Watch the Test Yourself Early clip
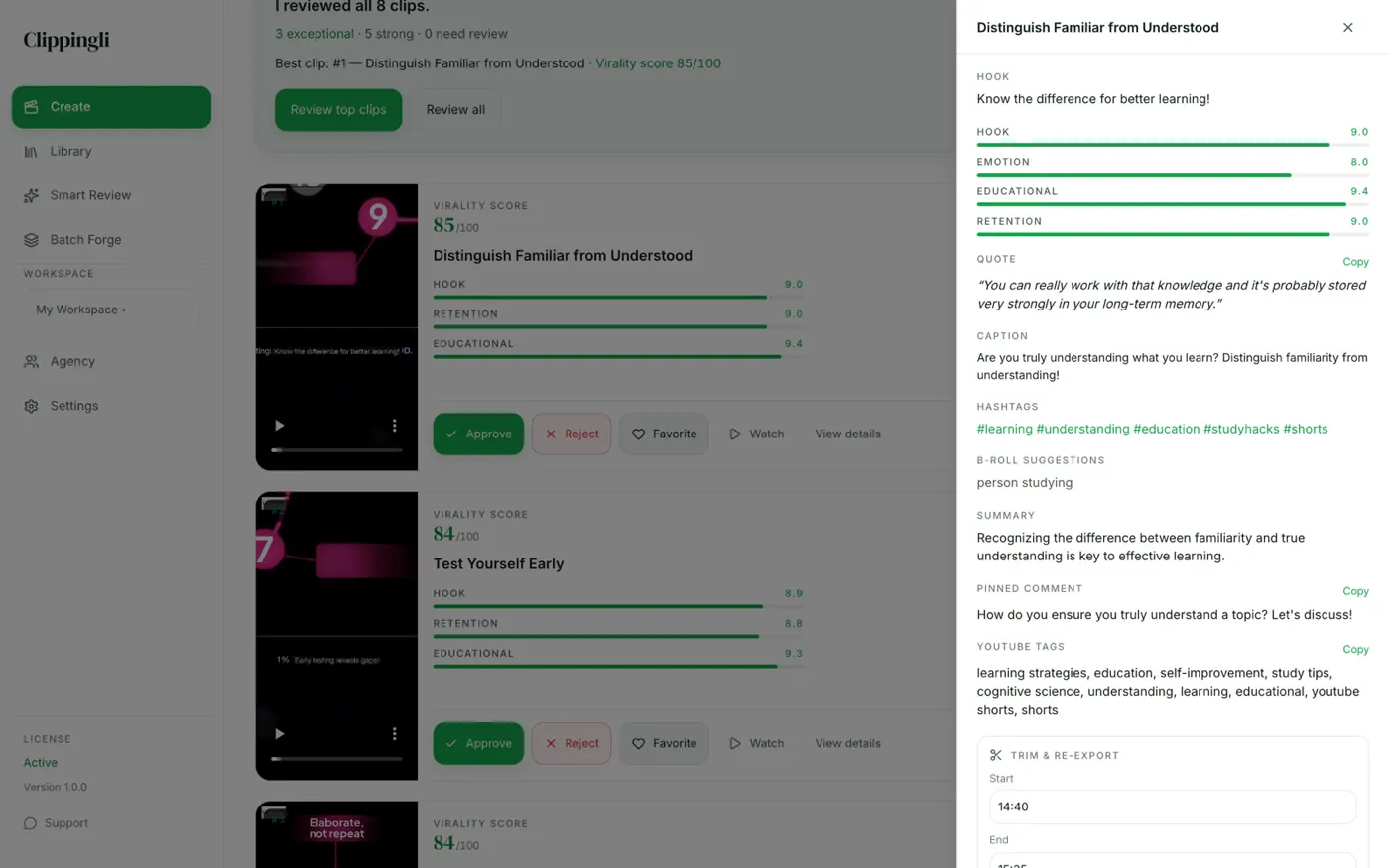The image size is (1389, 868). tap(757, 744)
